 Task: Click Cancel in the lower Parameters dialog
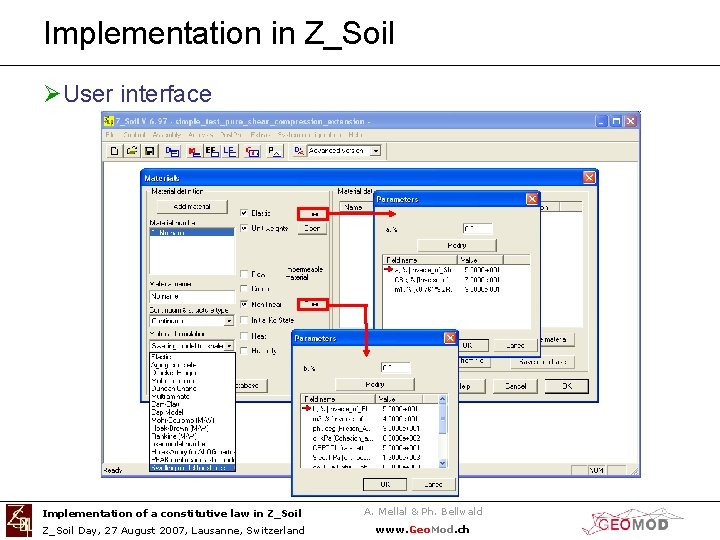pos(433,484)
